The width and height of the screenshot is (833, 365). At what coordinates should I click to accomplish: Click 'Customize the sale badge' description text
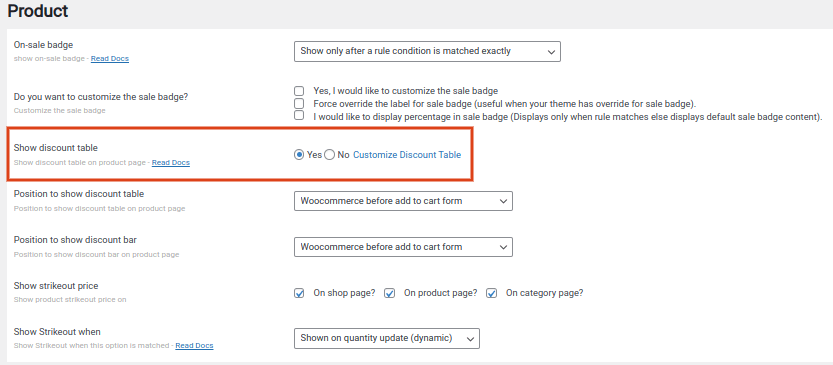pos(60,111)
